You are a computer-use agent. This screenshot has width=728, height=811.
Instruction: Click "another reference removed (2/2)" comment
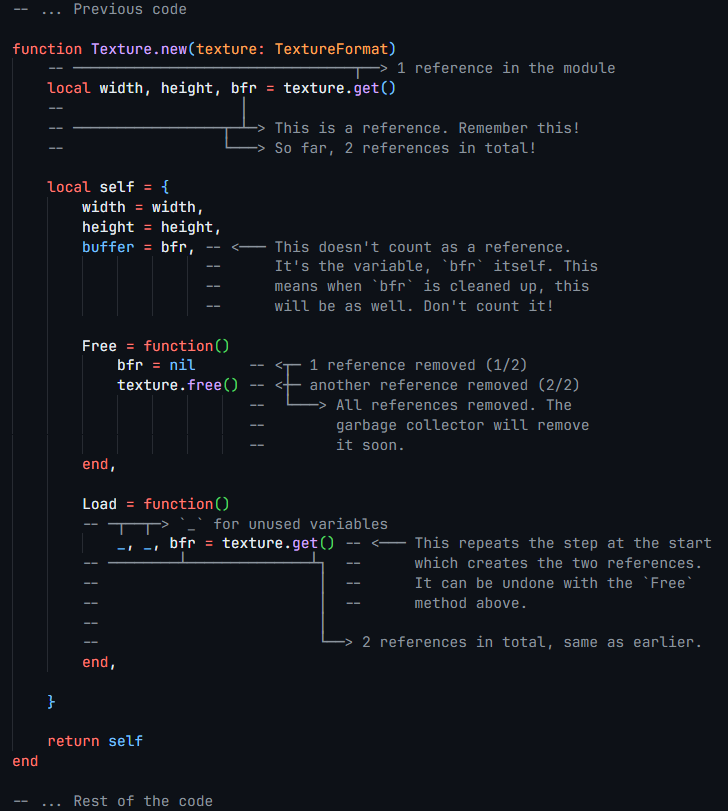click(x=444, y=385)
